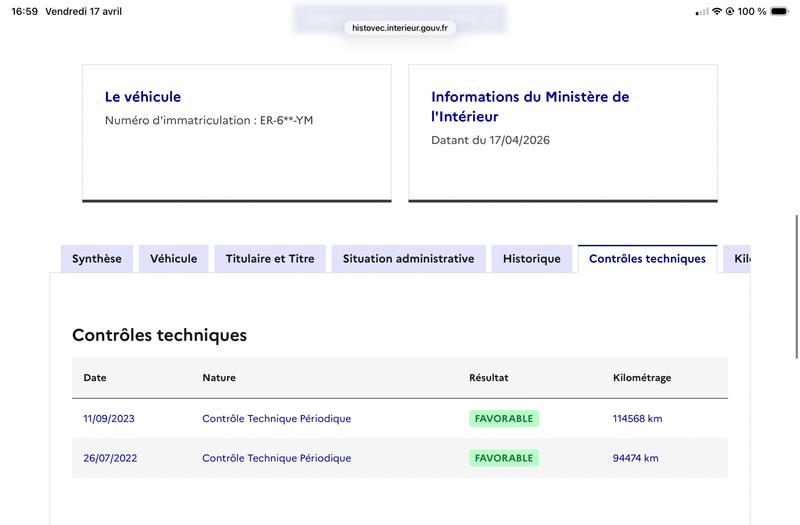Select the 26/07/2022 date entry

tap(110, 458)
